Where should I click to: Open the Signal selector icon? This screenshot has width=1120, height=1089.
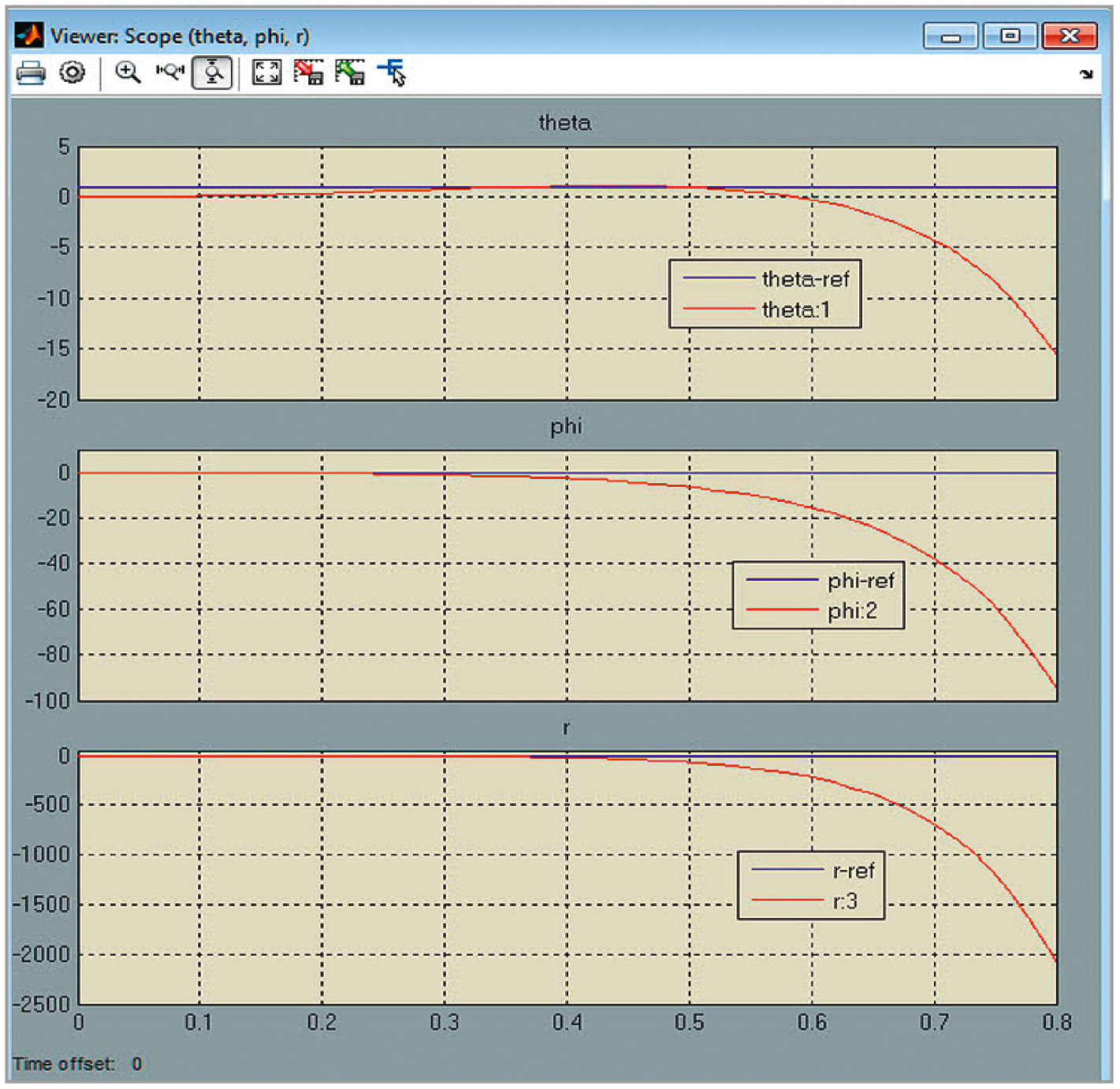392,73
